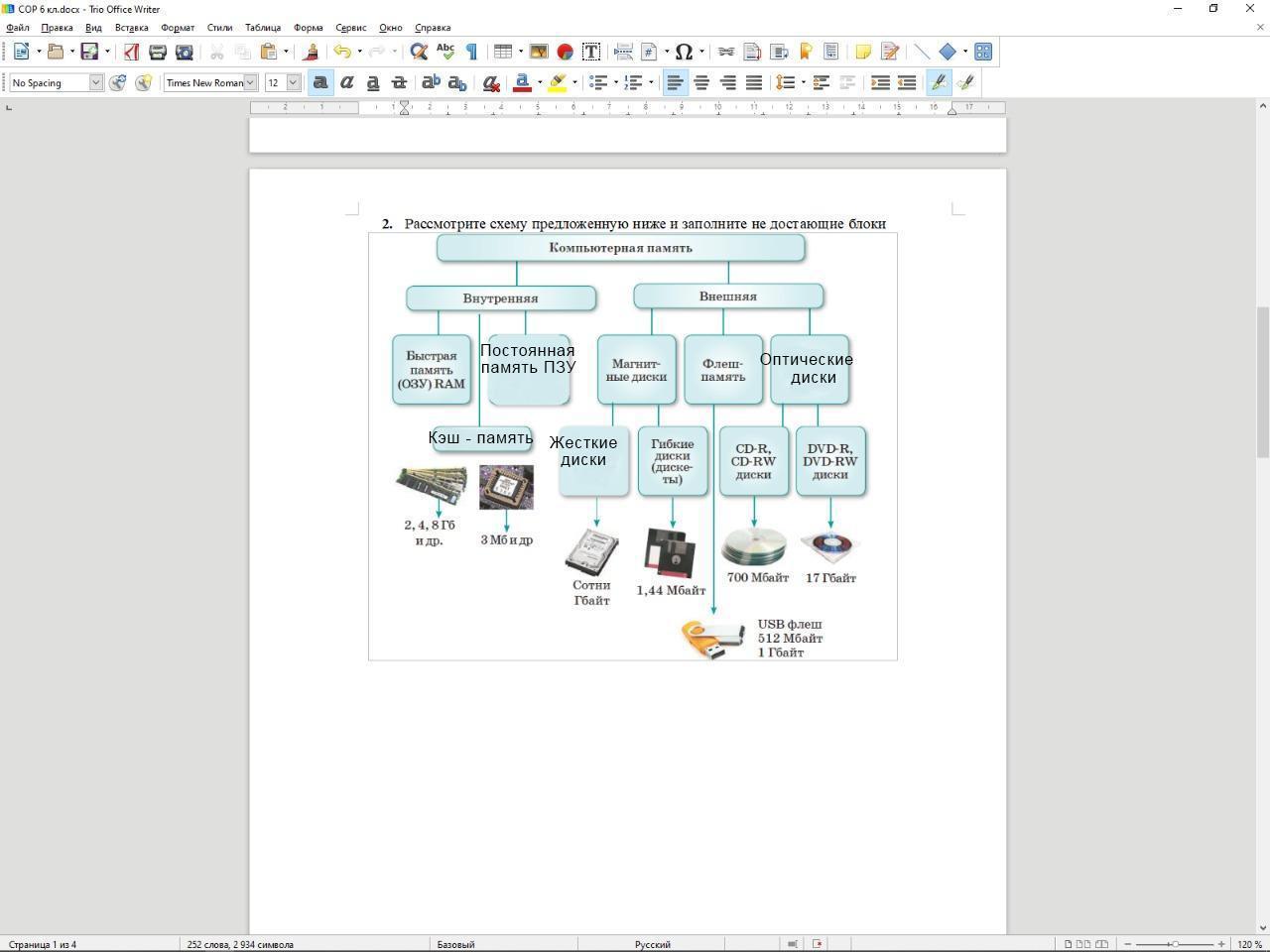The height and width of the screenshot is (952, 1270).
Task: Click the Print icon
Action: click(158, 52)
